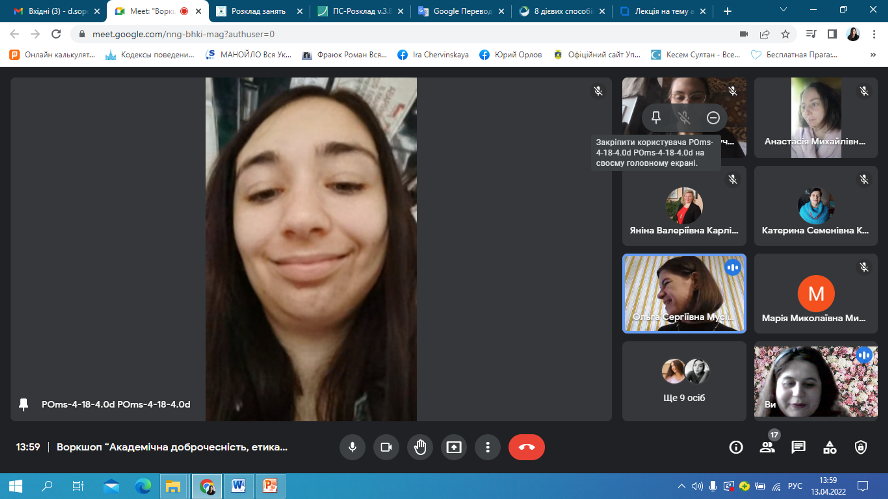Screen dimensions: 888x499
Task: Leave the call with red hang-up button
Action: coord(527,447)
